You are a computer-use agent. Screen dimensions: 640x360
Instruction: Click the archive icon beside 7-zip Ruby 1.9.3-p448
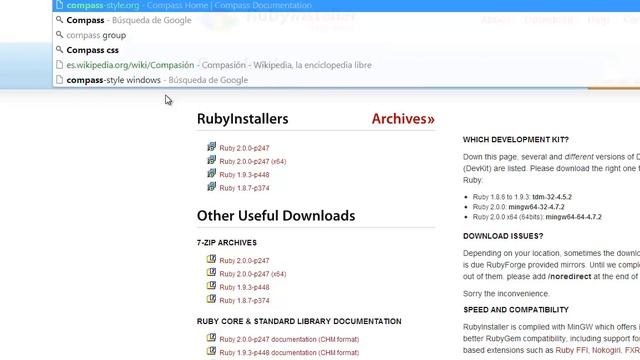(x=211, y=286)
